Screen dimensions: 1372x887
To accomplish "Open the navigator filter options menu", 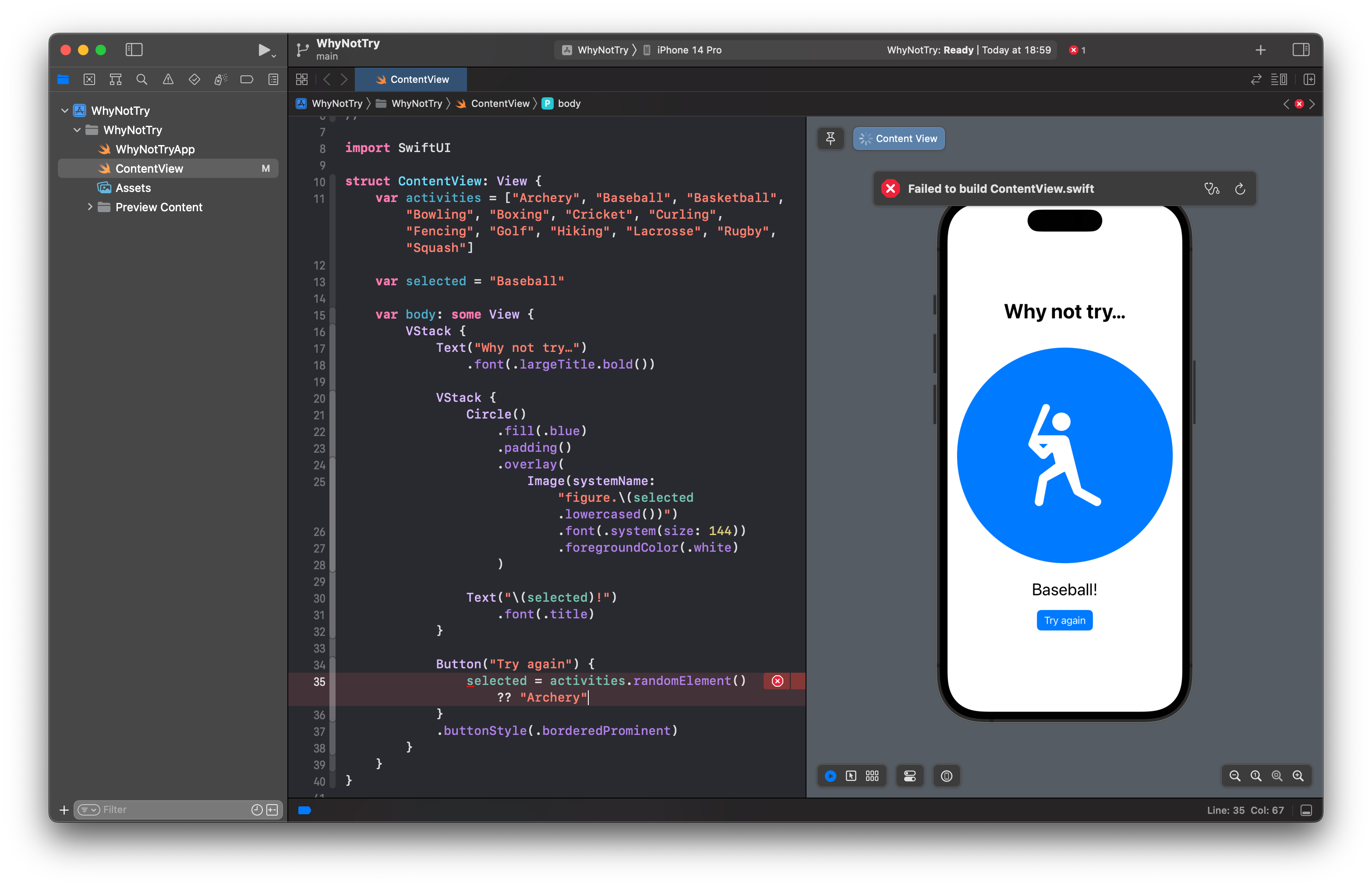I will [x=88, y=810].
